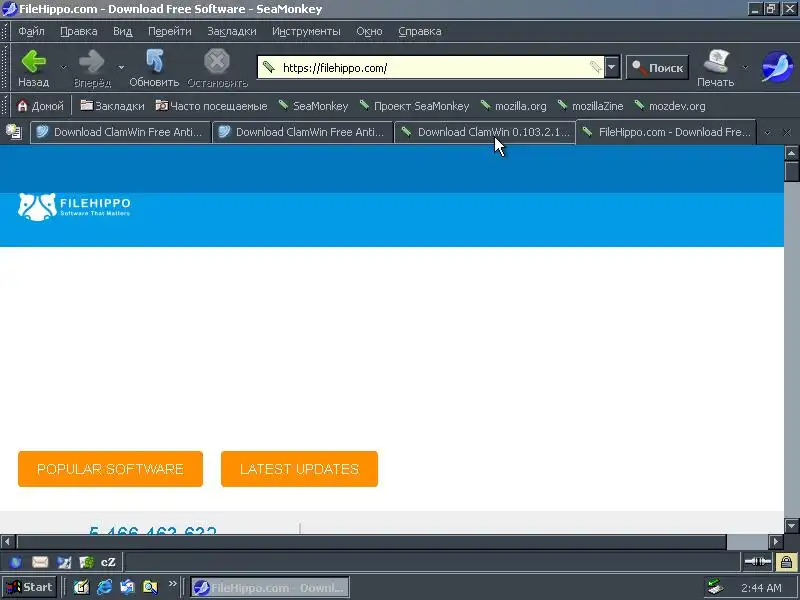
Task: Open the Вид menu
Action: [x=122, y=31]
